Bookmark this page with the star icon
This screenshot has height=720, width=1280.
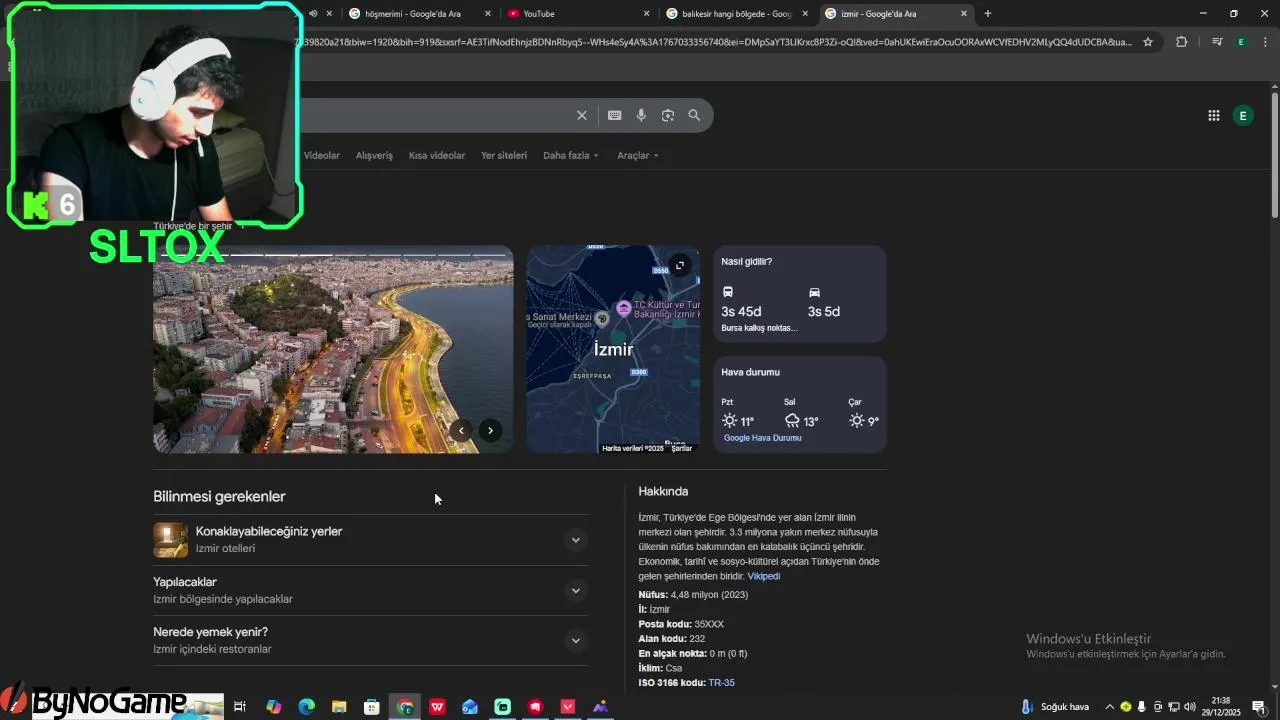pos(1148,42)
